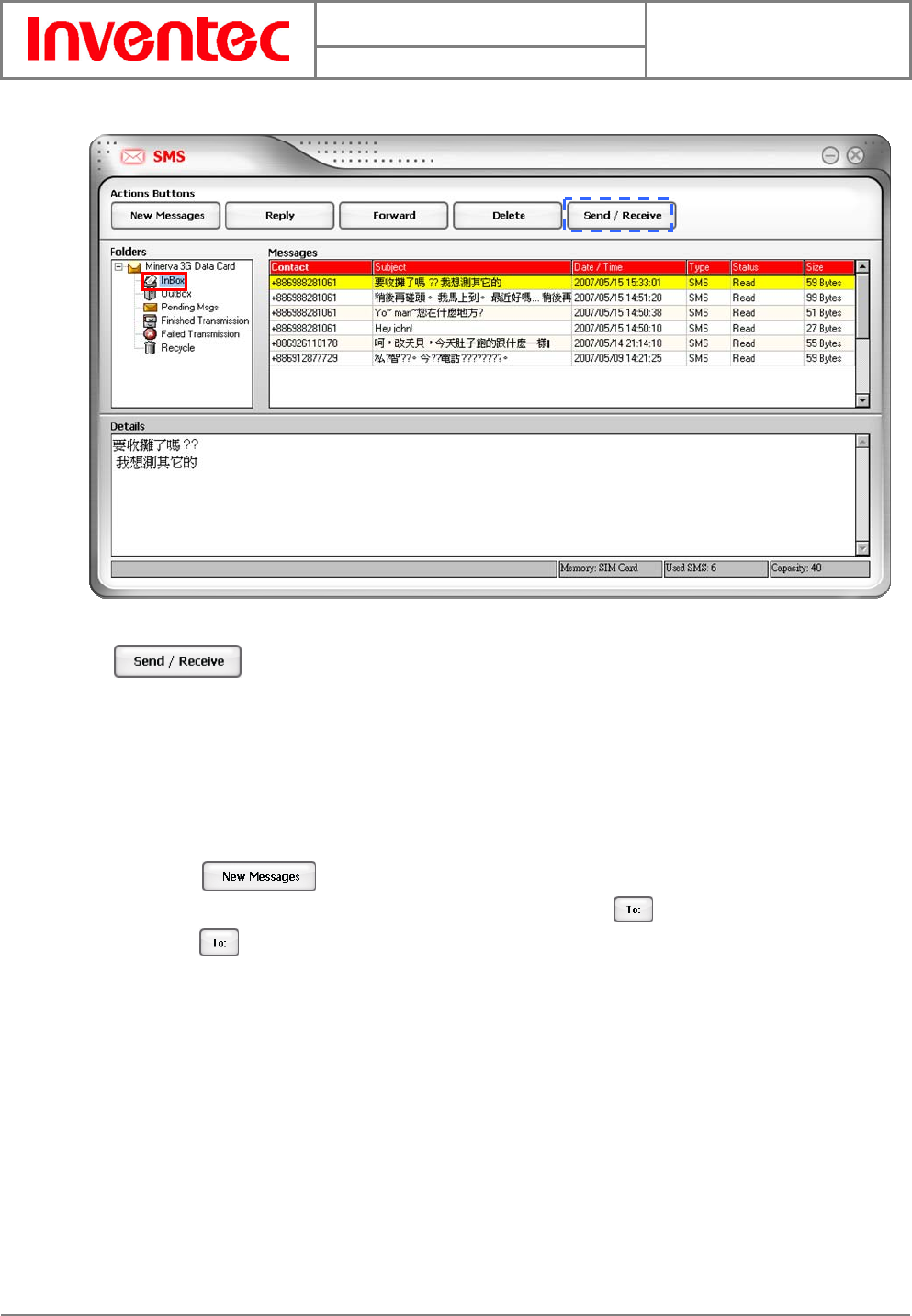
Task: Click the Messages list scrollbar thumb
Action: (862, 305)
